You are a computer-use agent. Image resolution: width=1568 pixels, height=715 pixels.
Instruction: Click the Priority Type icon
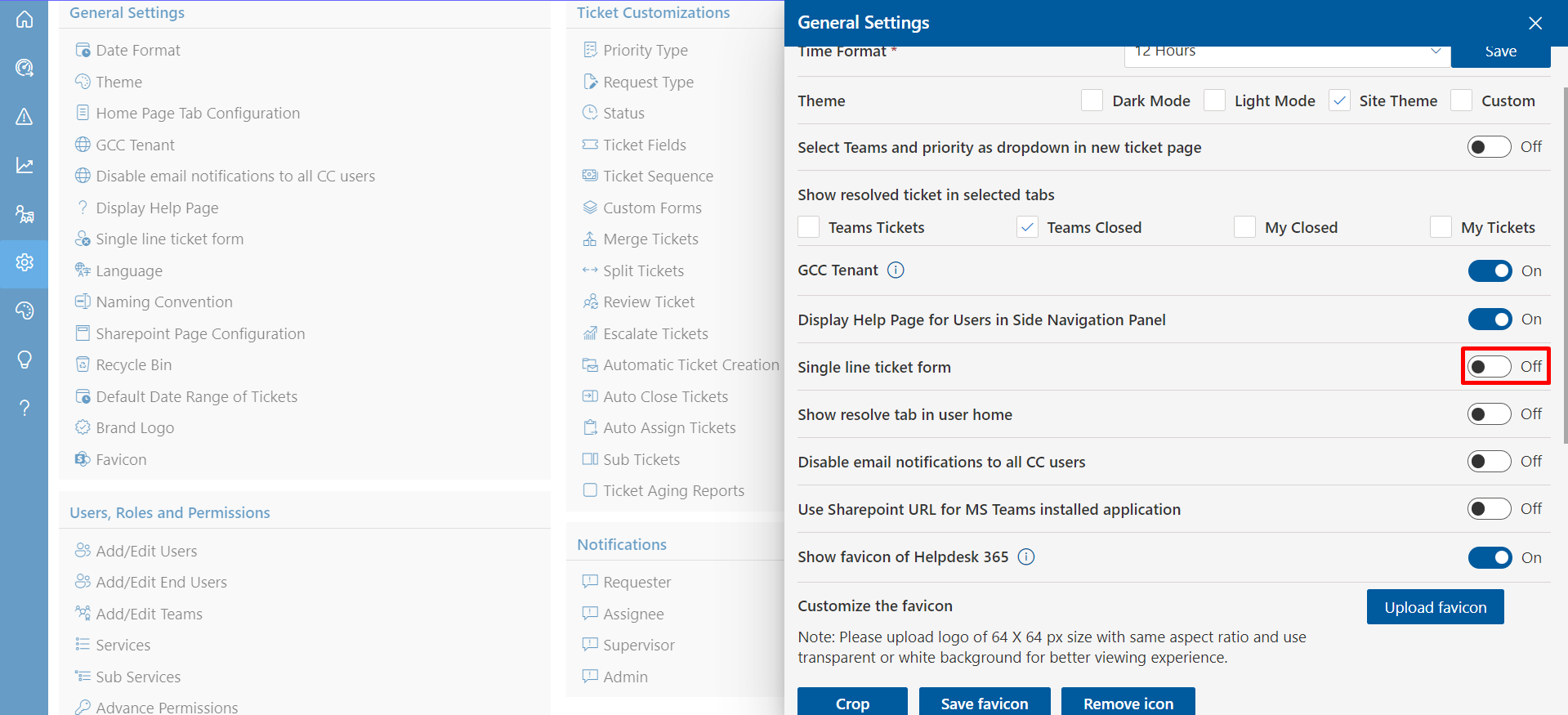tap(590, 50)
